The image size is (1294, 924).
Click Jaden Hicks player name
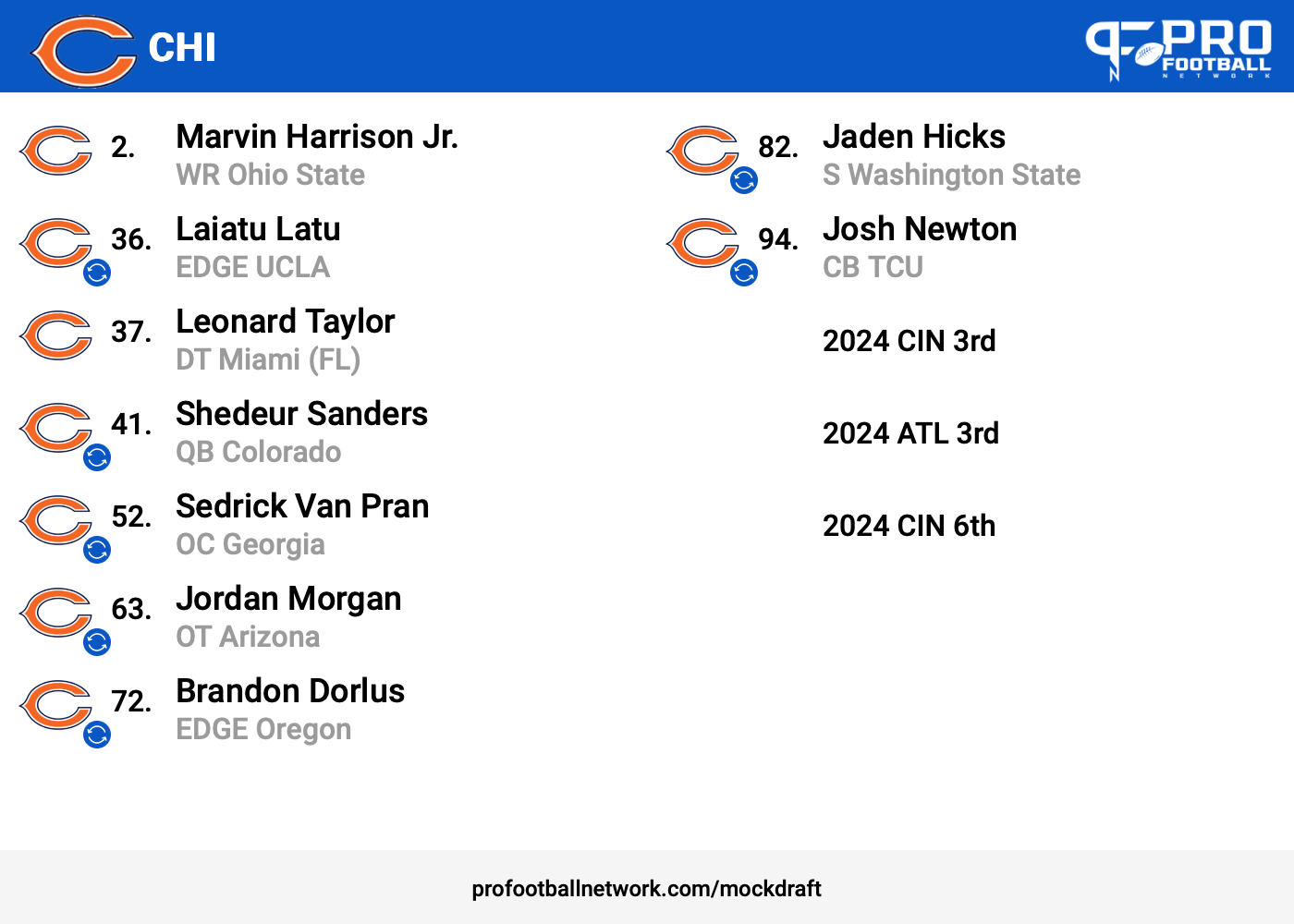coord(914,137)
